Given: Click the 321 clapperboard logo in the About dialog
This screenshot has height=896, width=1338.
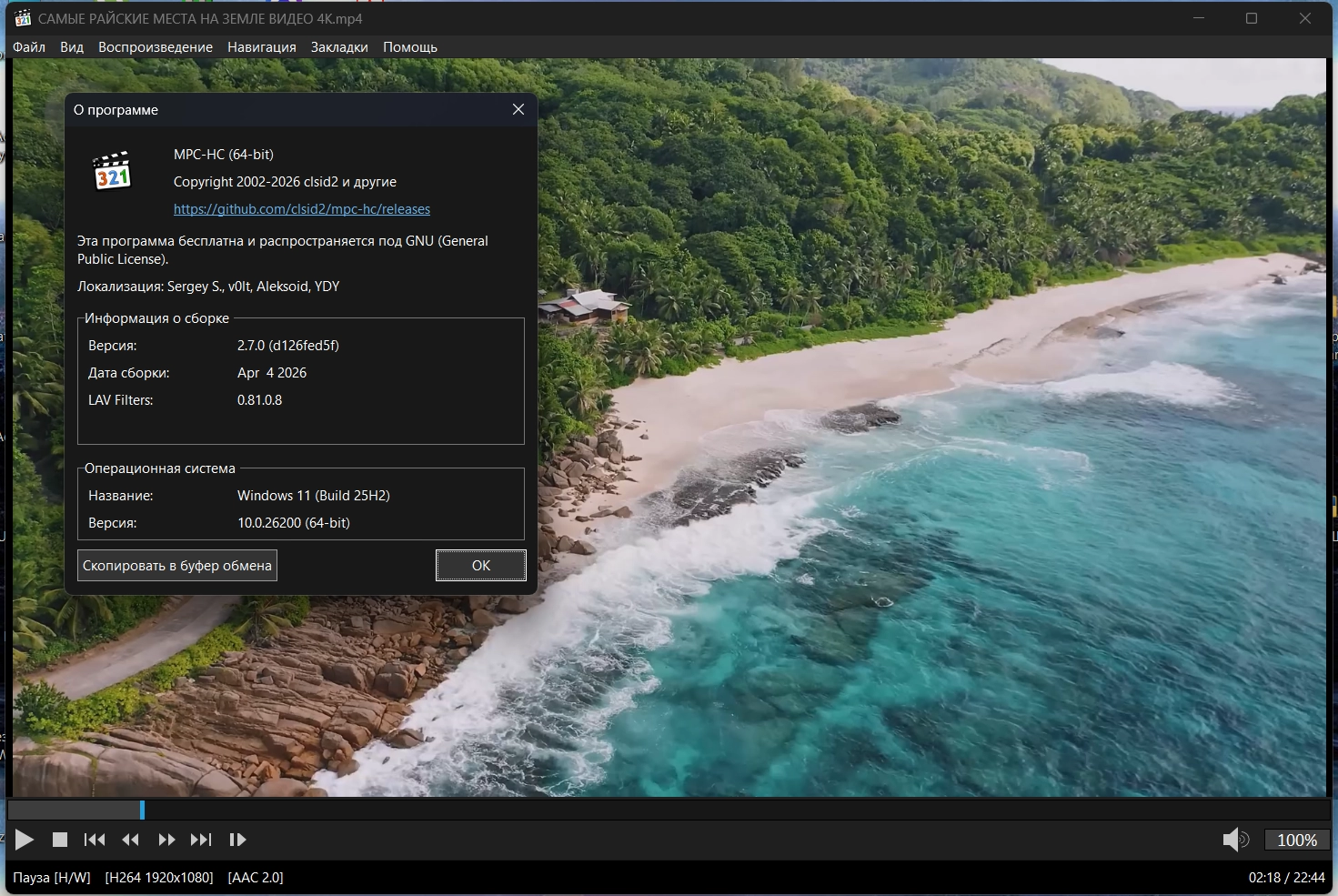Looking at the screenshot, I should [113, 170].
